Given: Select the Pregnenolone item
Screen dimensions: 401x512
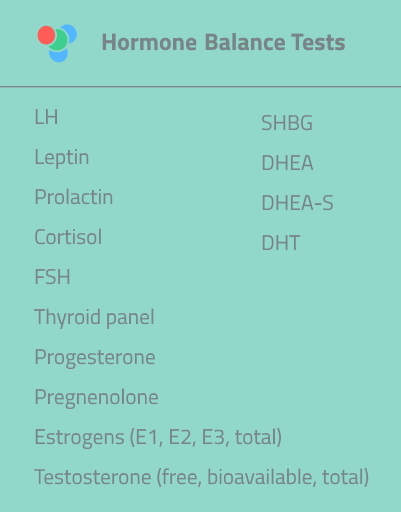Looking at the screenshot, I should [96, 398].
